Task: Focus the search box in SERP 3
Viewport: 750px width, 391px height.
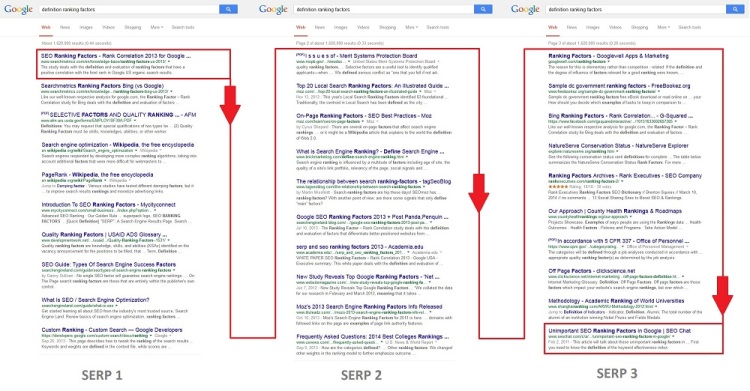Action: (636, 9)
